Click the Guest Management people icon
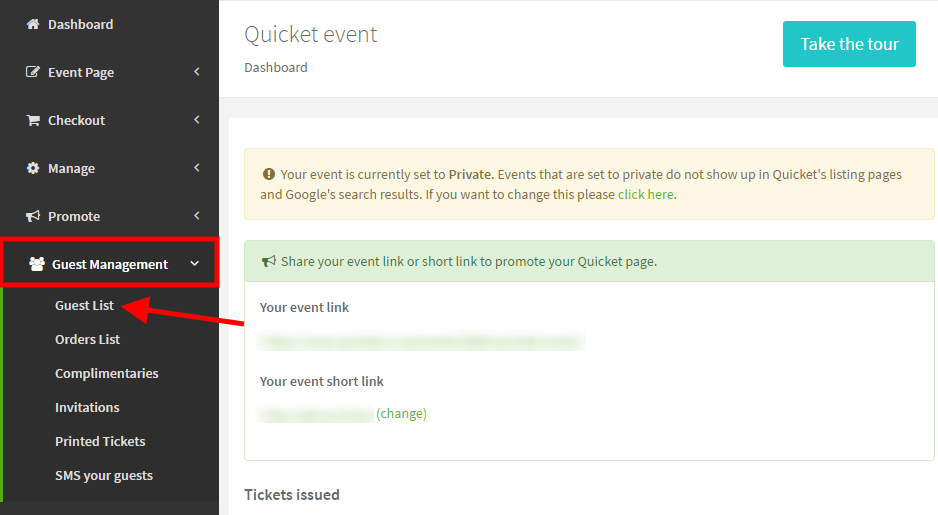Image resolution: width=938 pixels, height=515 pixels. (37, 264)
